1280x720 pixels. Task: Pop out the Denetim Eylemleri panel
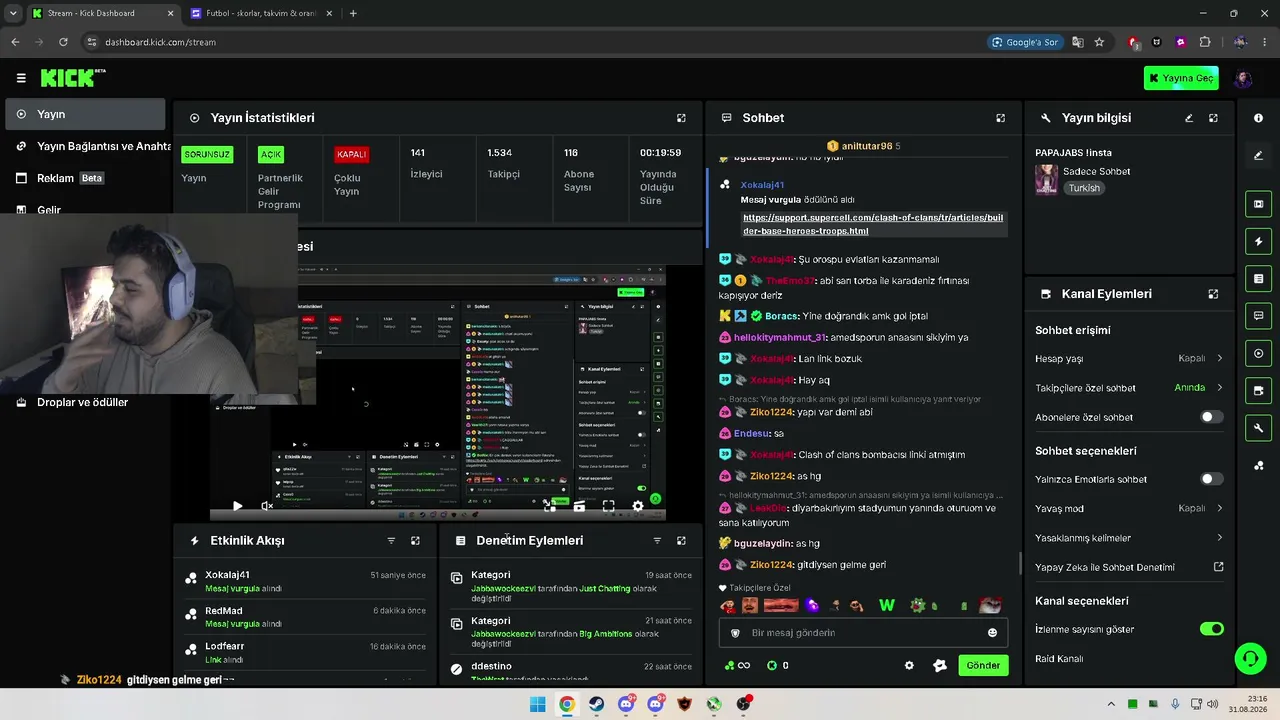point(681,540)
